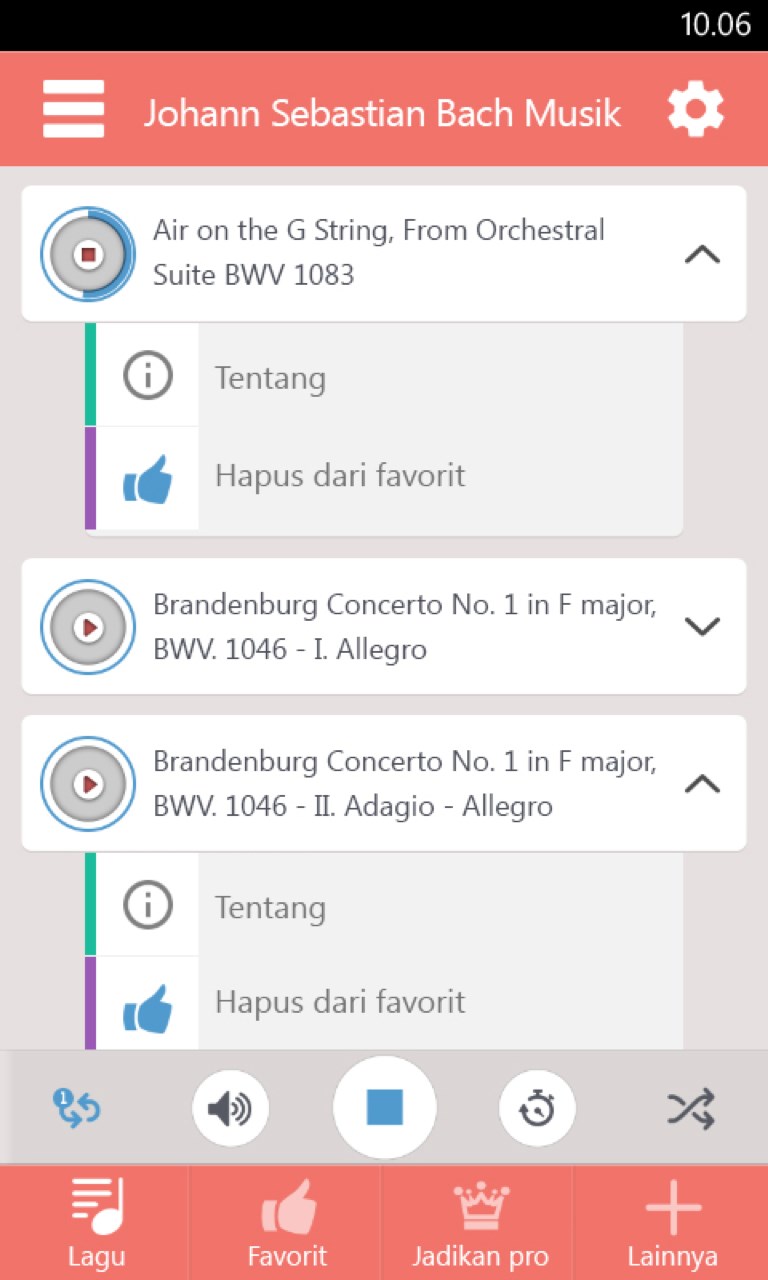This screenshot has height=1280, width=768.
Task: Toggle repeat-one mode
Action: [77, 1108]
